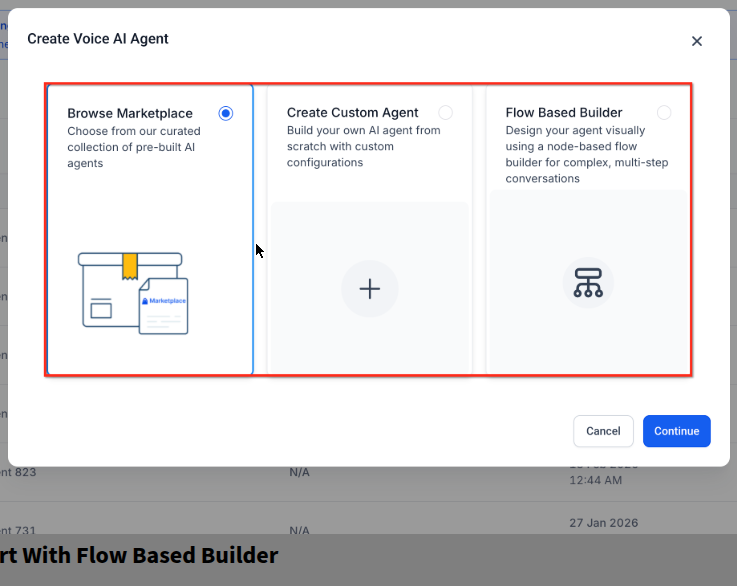The width and height of the screenshot is (737, 586).
Task: Click the 'Build your own AI agent' description
Action: click(363, 146)
